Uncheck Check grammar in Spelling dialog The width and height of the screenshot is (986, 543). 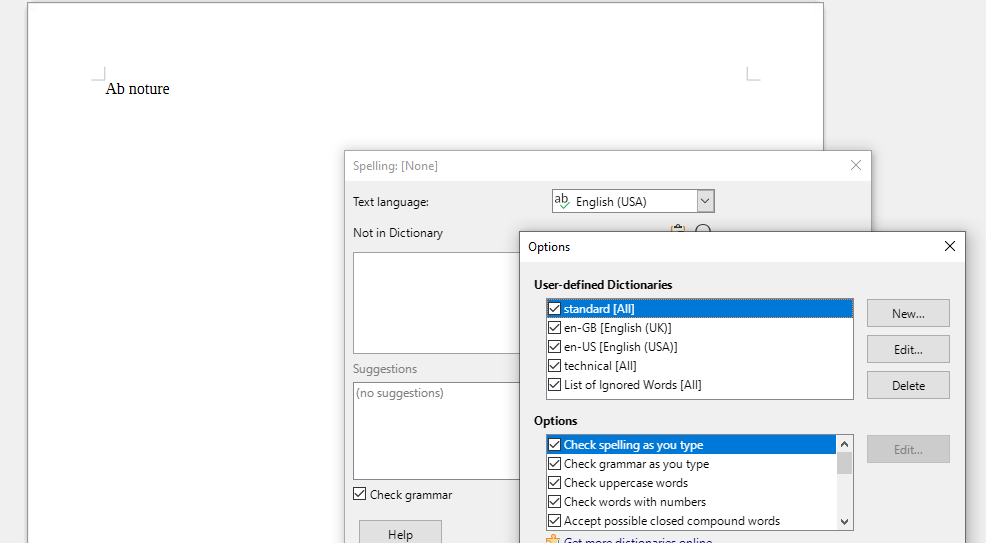[360, 494]
